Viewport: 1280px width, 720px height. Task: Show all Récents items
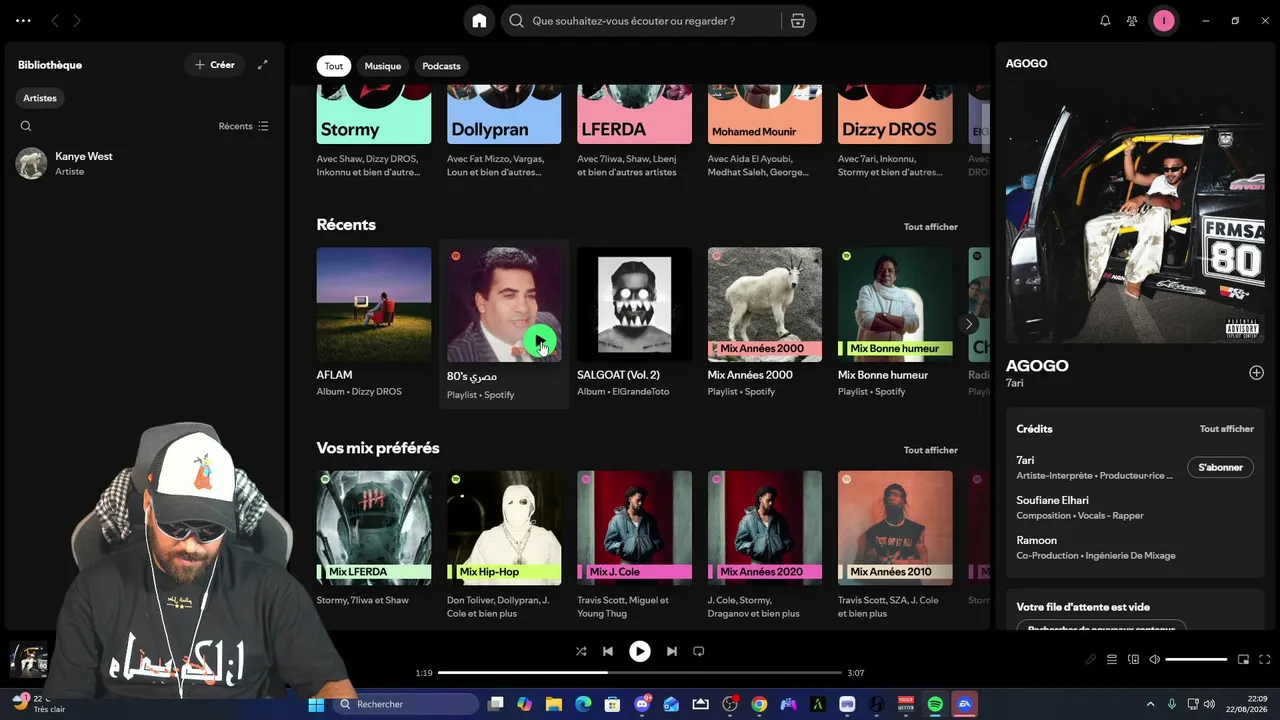931,227
